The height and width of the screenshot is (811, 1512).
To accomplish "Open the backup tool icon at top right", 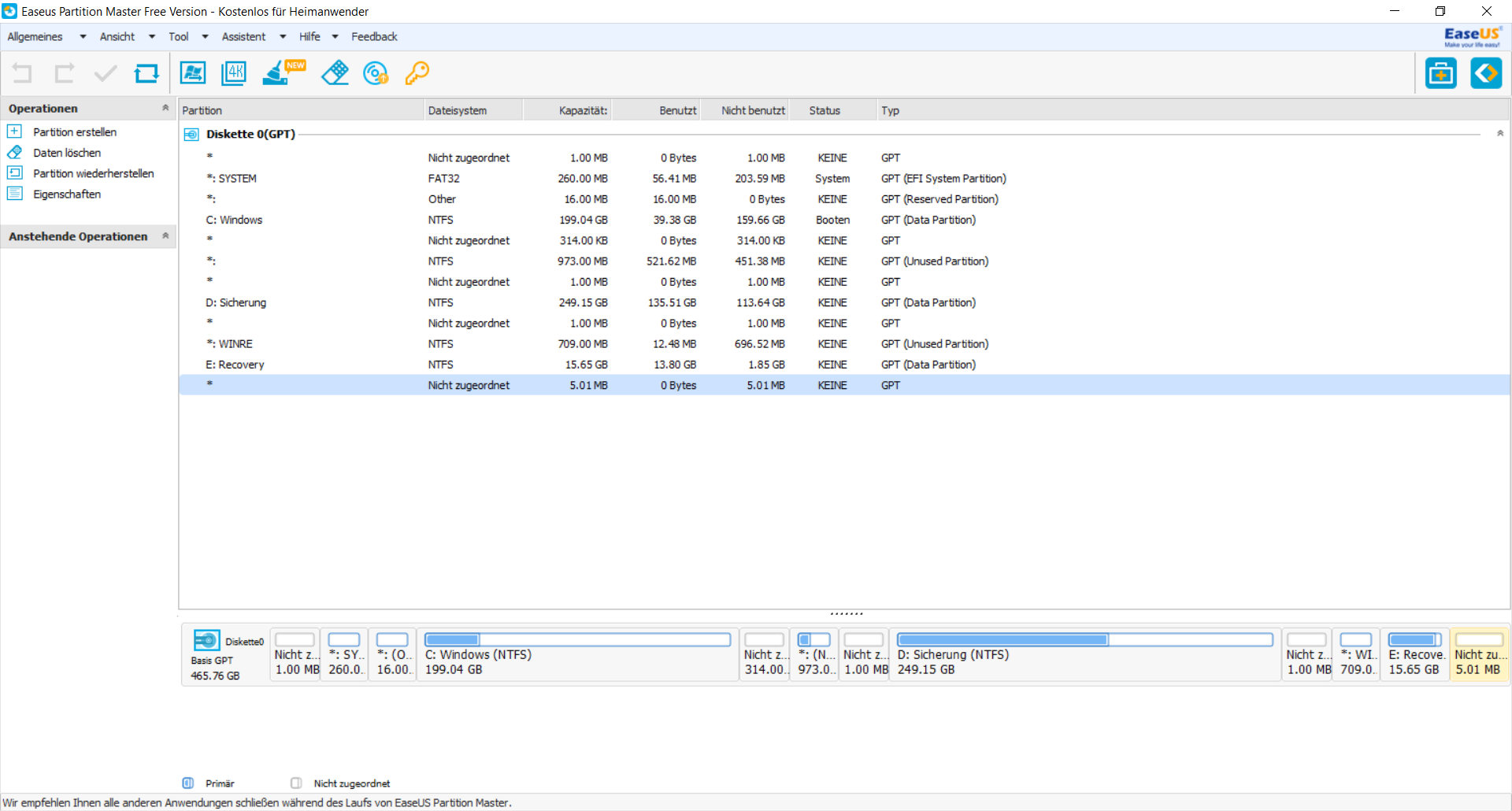I will tap(1441, 73).
